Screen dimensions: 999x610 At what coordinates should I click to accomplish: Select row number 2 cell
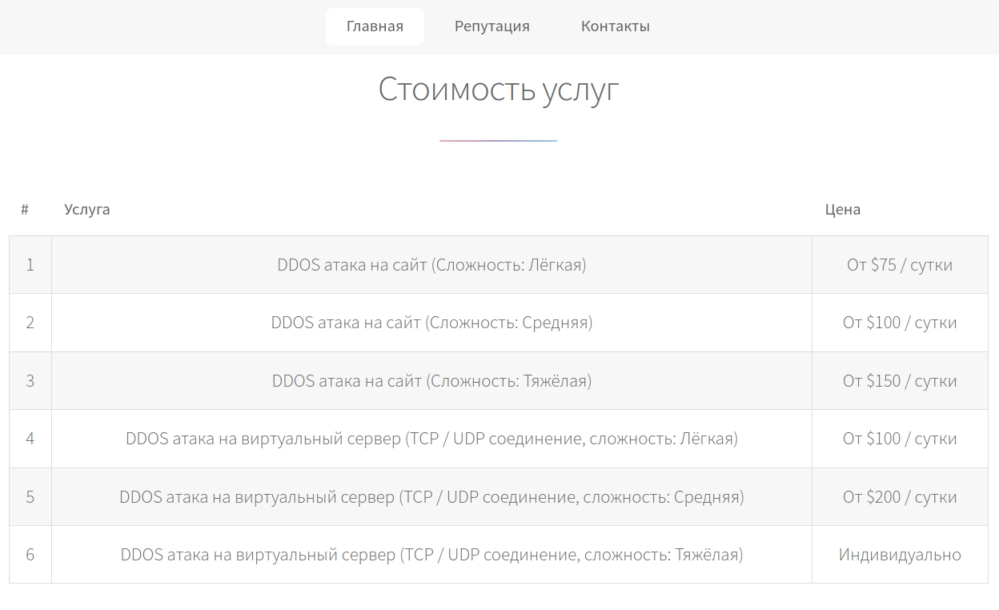[30, 323]
